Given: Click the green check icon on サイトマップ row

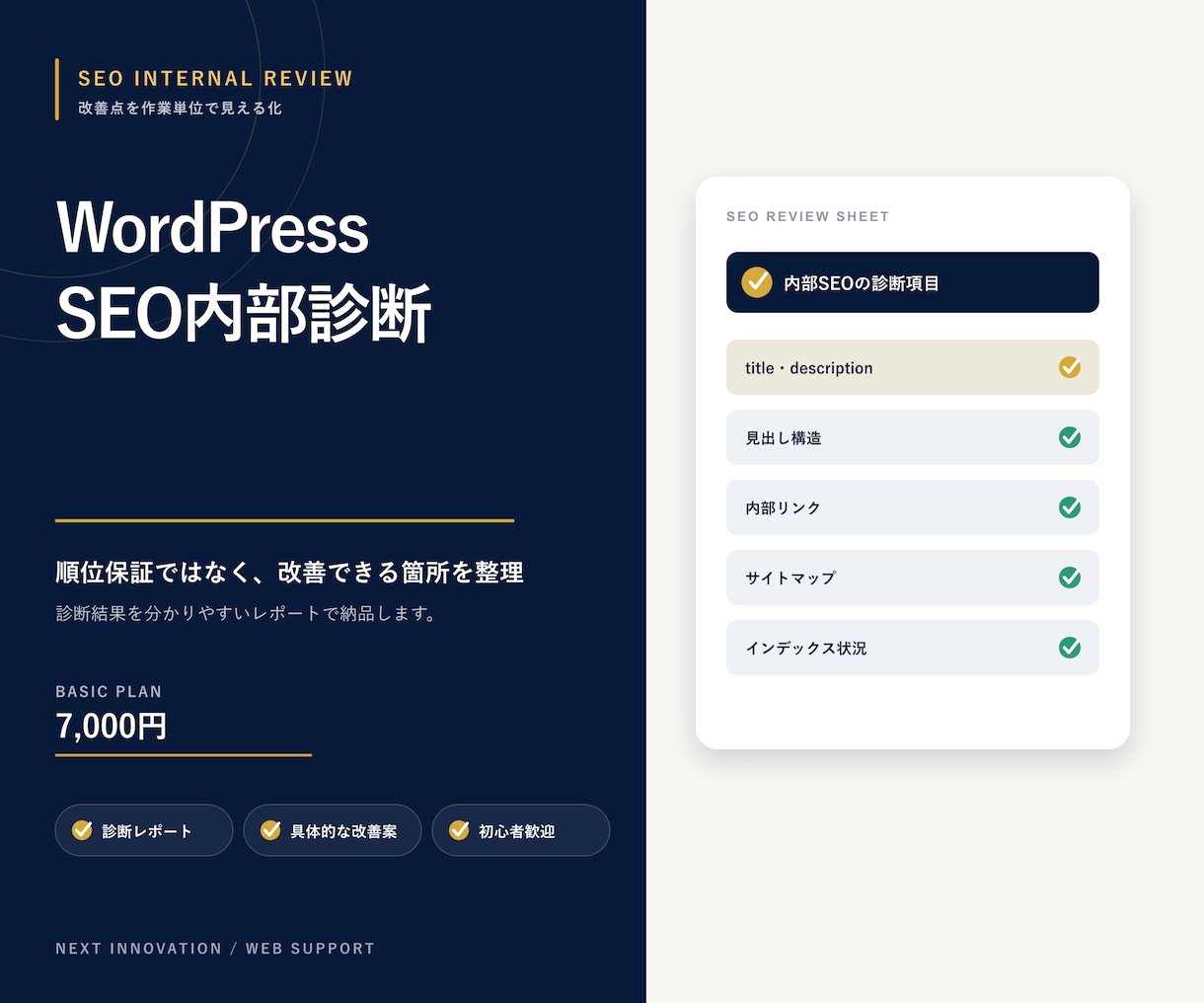Looking at the screenshot, I should tap(1070, 578).
